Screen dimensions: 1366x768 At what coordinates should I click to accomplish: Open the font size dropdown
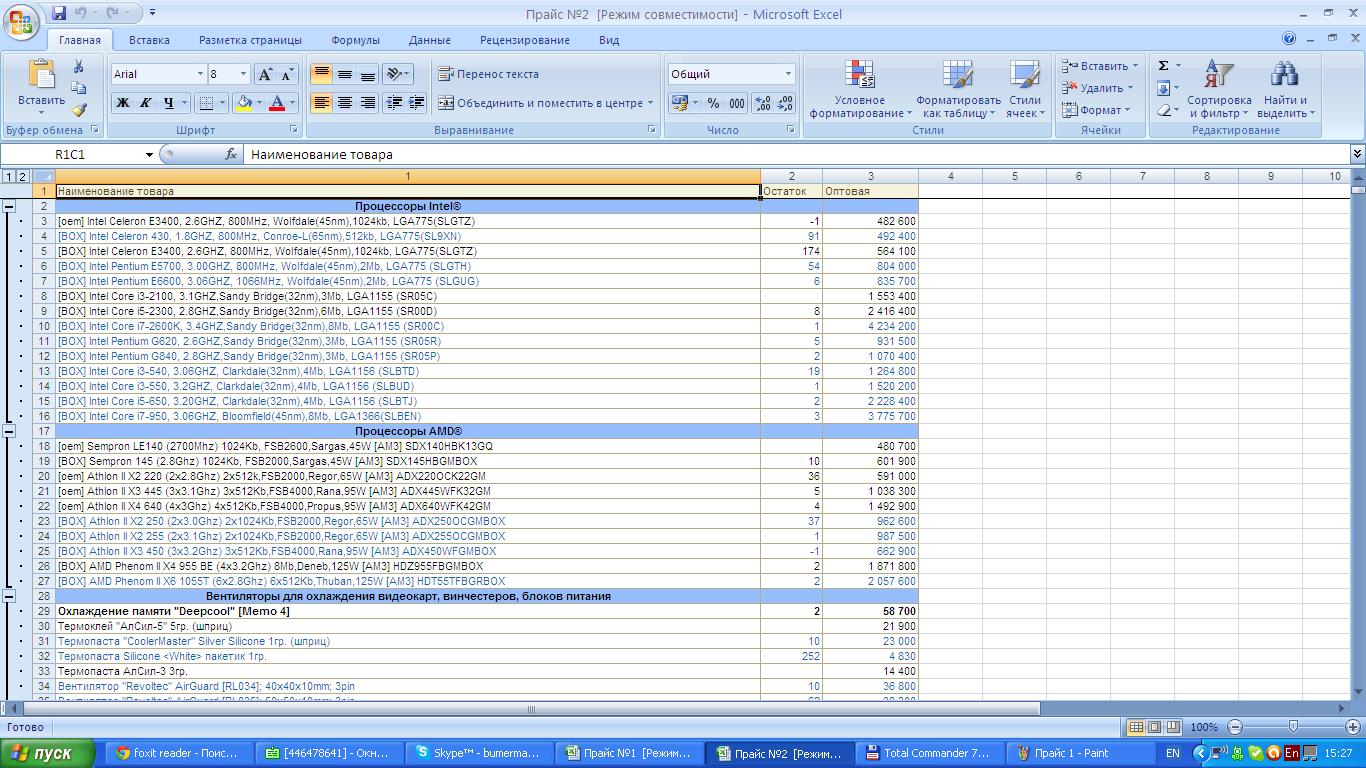pyautogui.click(x=242, y=74)
